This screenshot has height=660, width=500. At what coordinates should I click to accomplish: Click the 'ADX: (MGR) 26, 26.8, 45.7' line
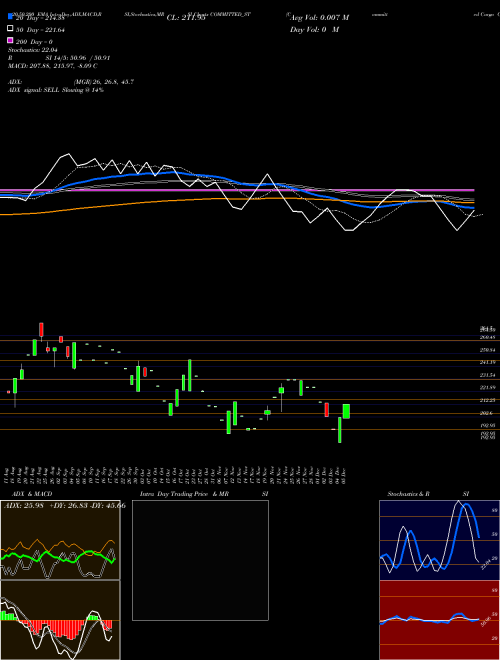[x=71, y=82]
